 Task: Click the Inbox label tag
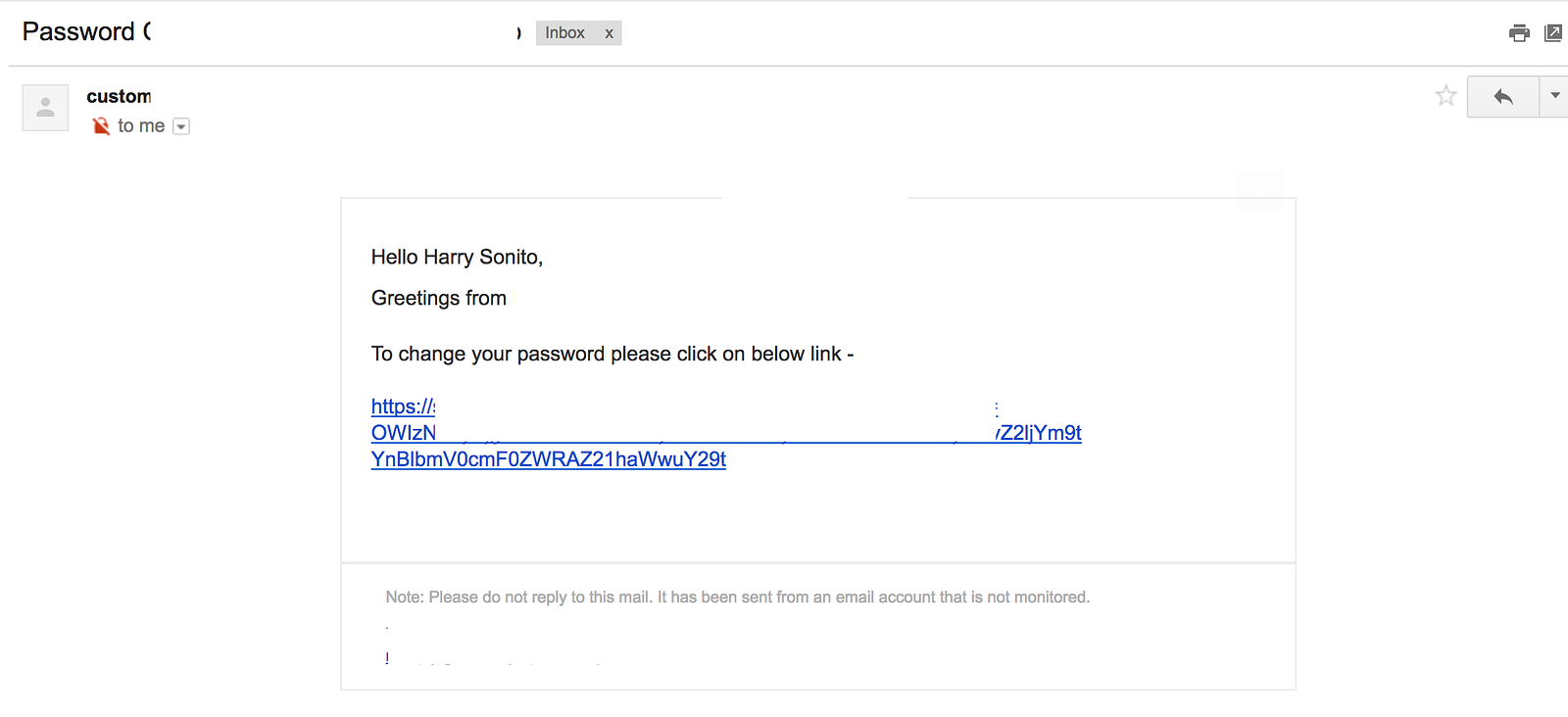[564, 33]
